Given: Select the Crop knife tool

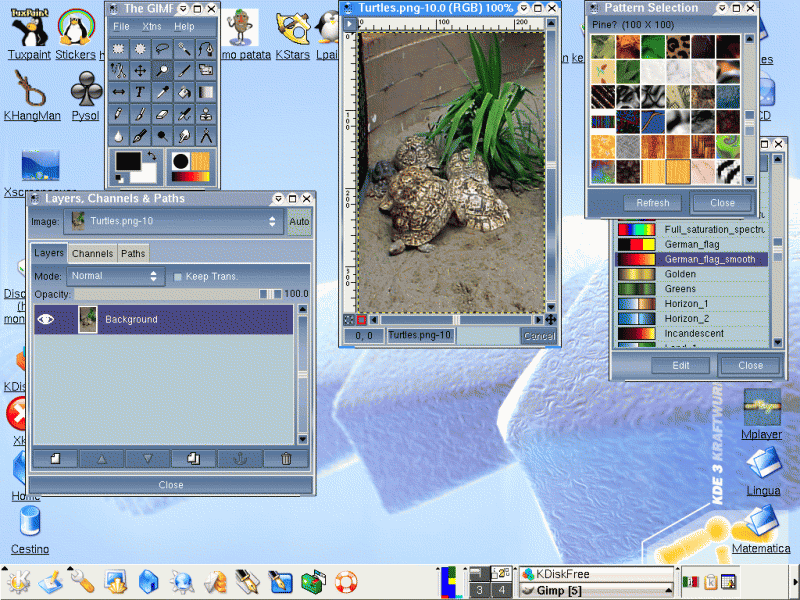Looking at the screenshot, I should pyautogui.click(x=184, y=71).
